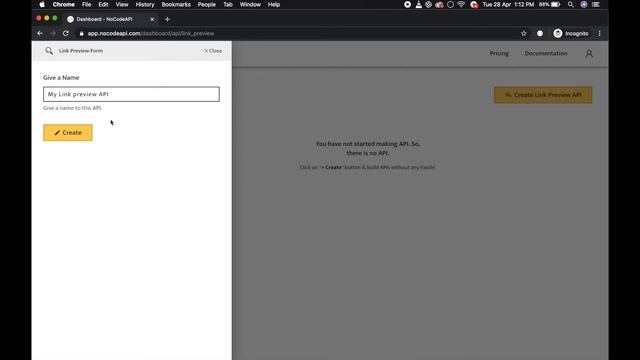Open the Notification Center list icon
This screenshot has height=360, width=640.
tap(596, 4)
